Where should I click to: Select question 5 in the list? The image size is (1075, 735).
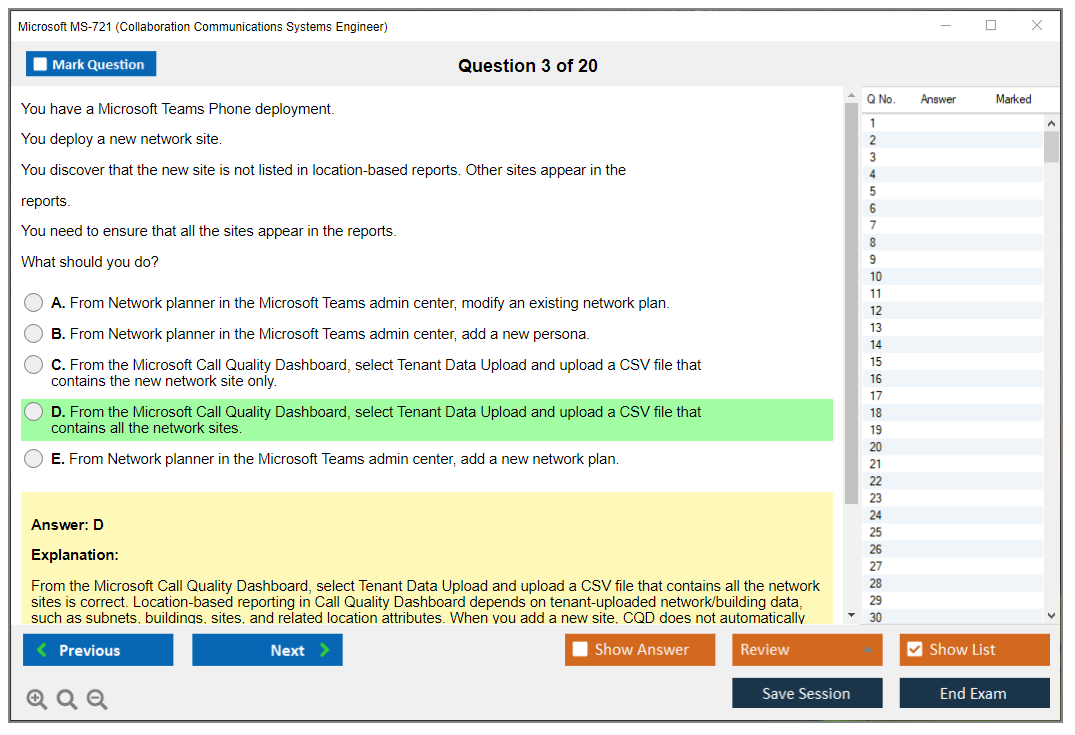pyautogui.click(x=953, y=191)
